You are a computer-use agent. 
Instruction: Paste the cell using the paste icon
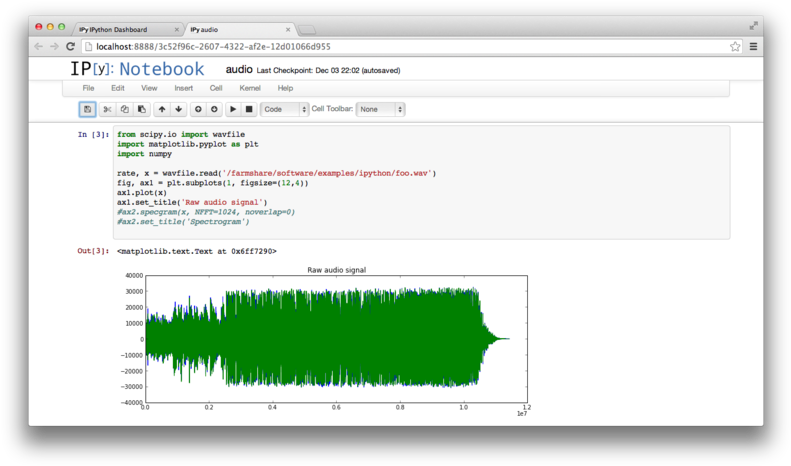point(142,109)
